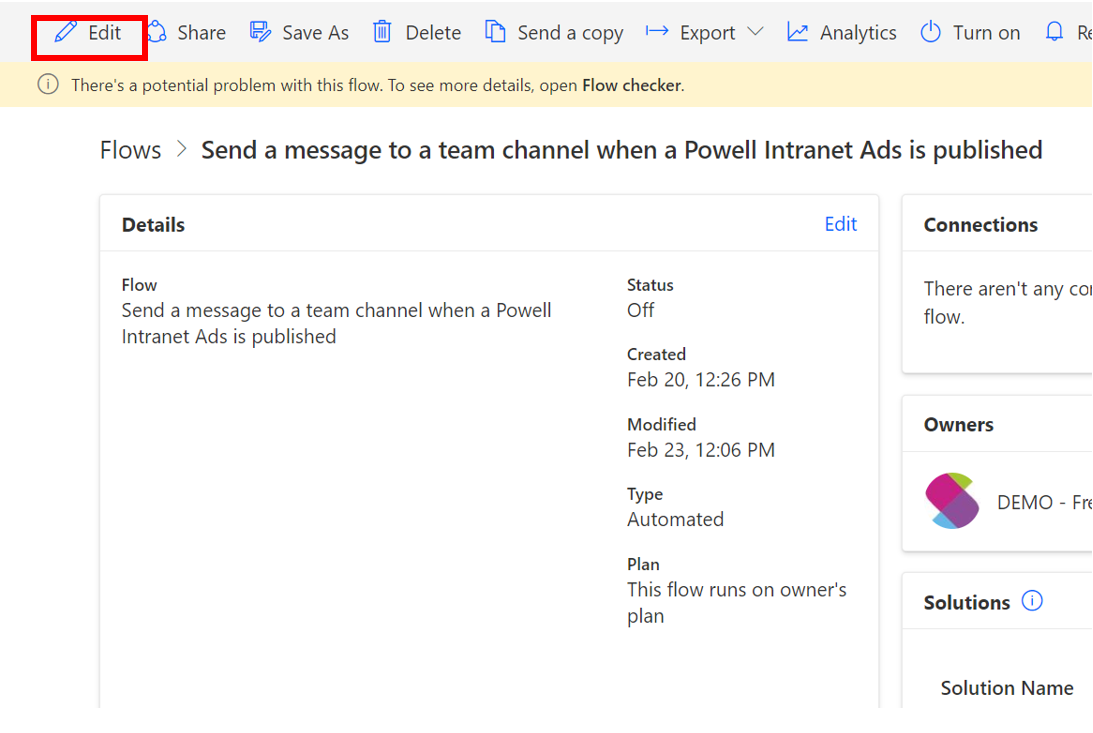The image size is (1093, 733).
Task: Click the Type value Automated
Action: 675,519
